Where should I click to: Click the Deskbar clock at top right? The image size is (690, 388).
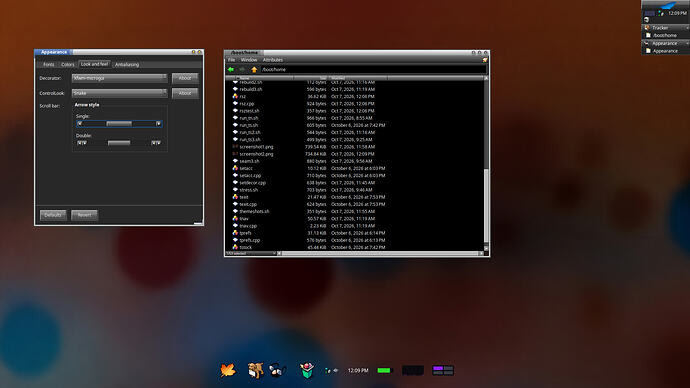click(677, 14)
